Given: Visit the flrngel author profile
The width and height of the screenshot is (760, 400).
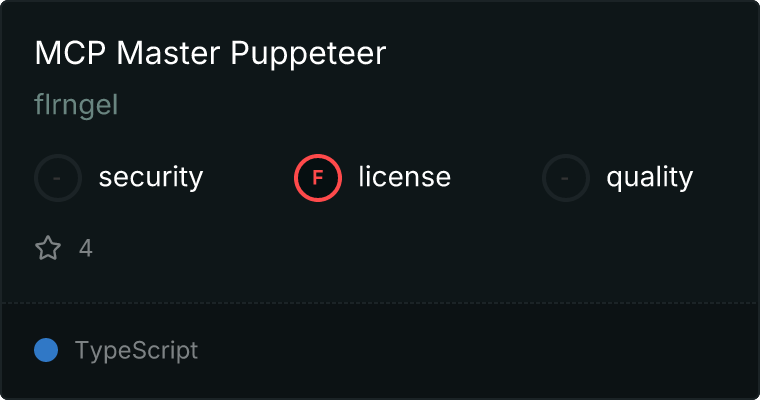Looking at the screenshot, I should (x=76, y=105).
